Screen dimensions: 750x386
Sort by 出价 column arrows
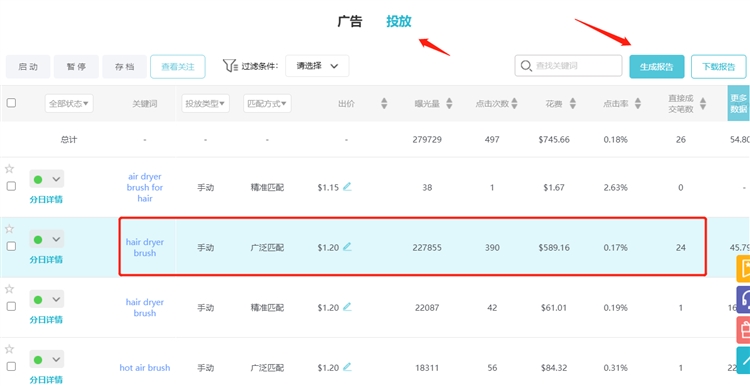[x=384, y=103]
